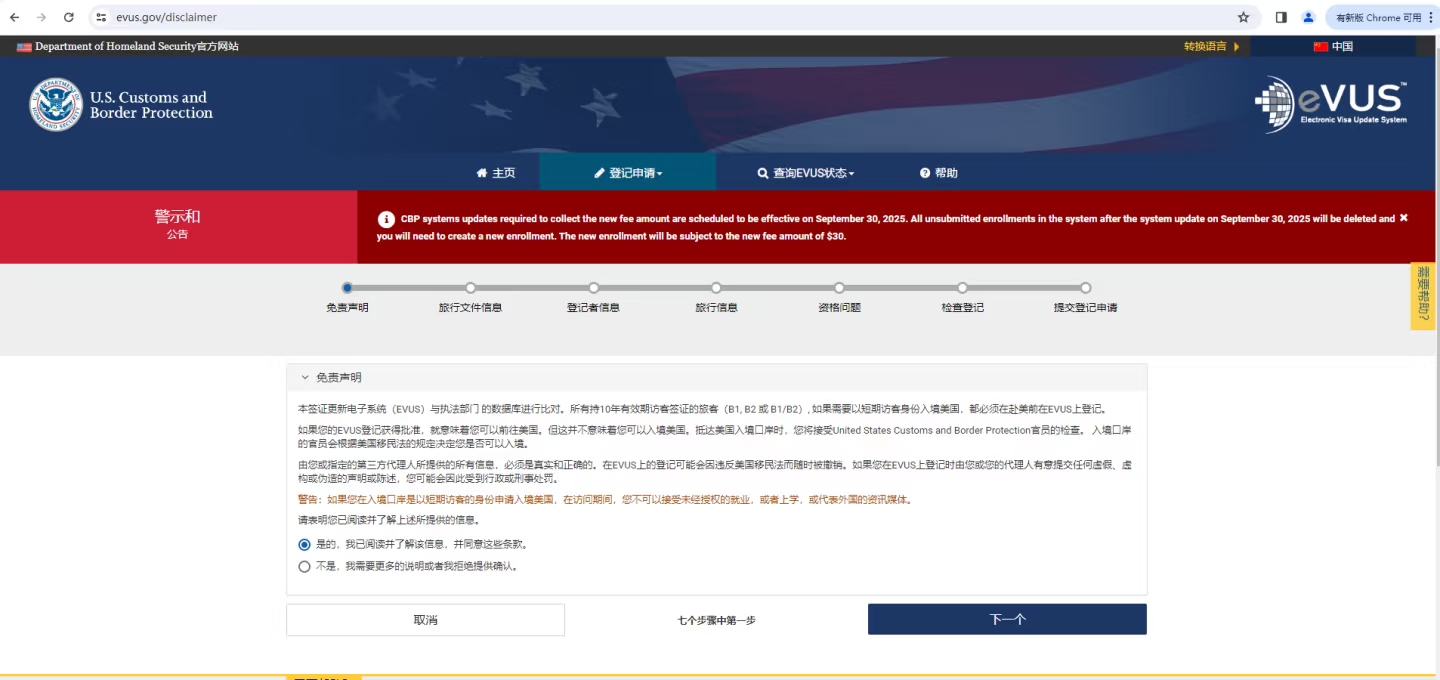The image size is (1440, 680).
Task: Collapse the 免责声明 section chevron
Action: pyautogui.click(x=305, y=378)
